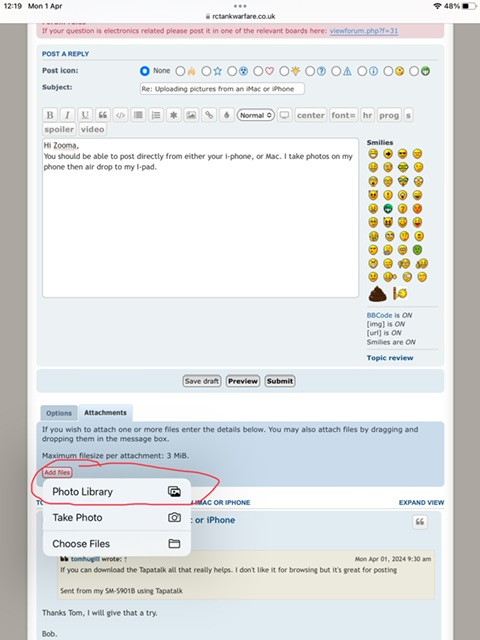Click into the Subject text field
480x640 pixels.
222,89
